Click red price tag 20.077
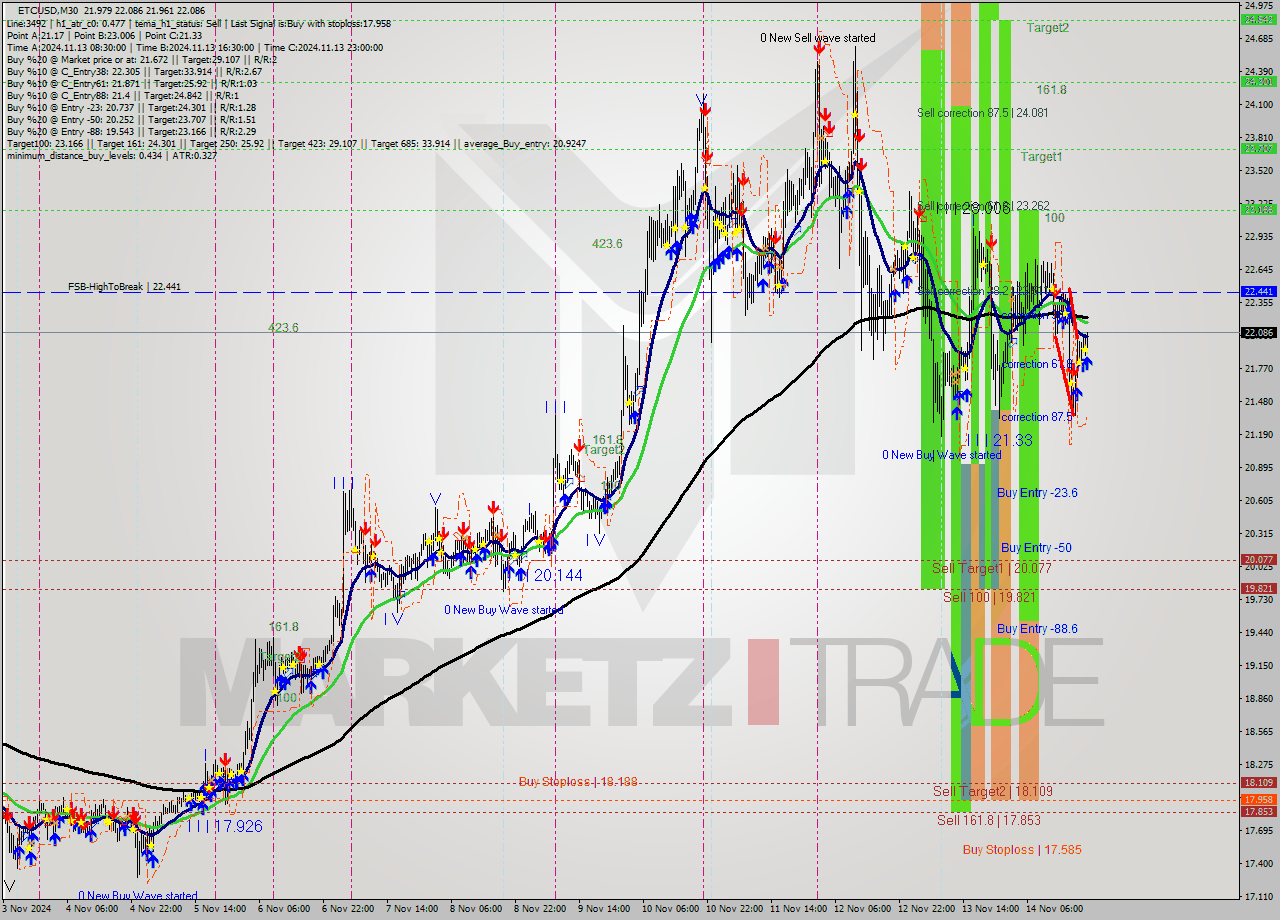This screenshot has height=920, width=1280. (x=1258, y=560)
